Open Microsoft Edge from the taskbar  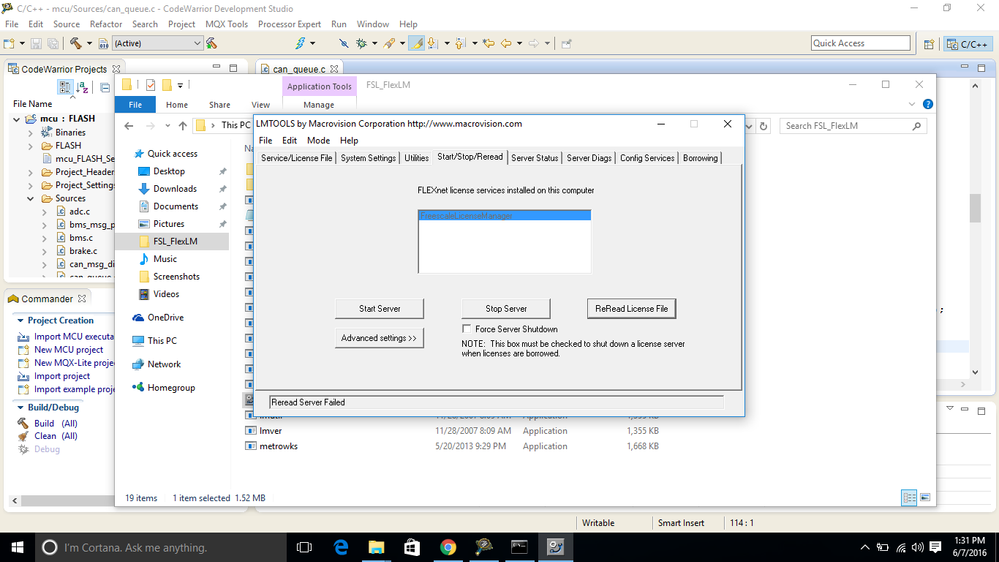(341, 547)
